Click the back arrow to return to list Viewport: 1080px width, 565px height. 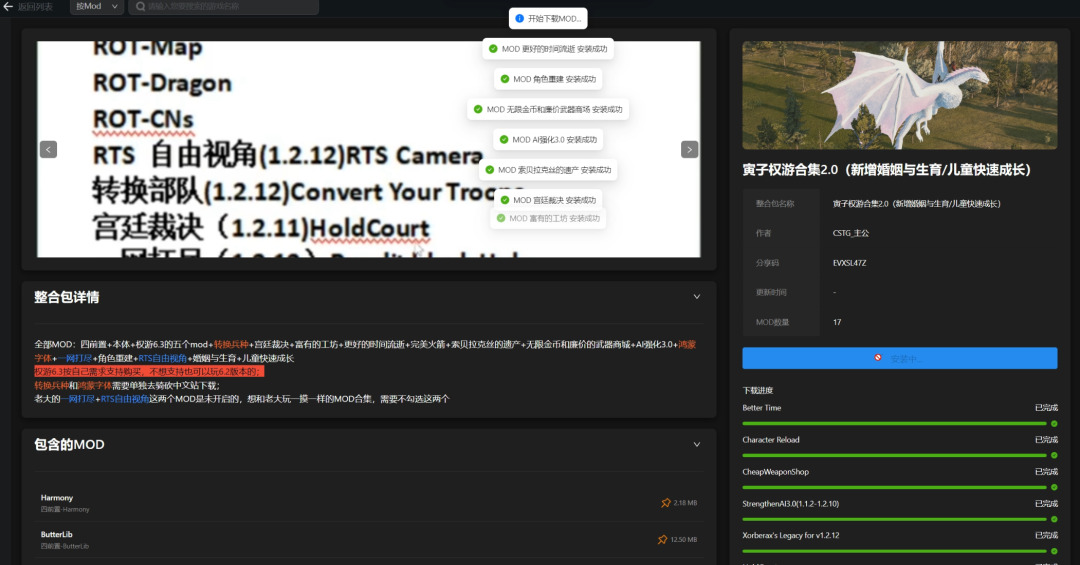pos(8,6)
